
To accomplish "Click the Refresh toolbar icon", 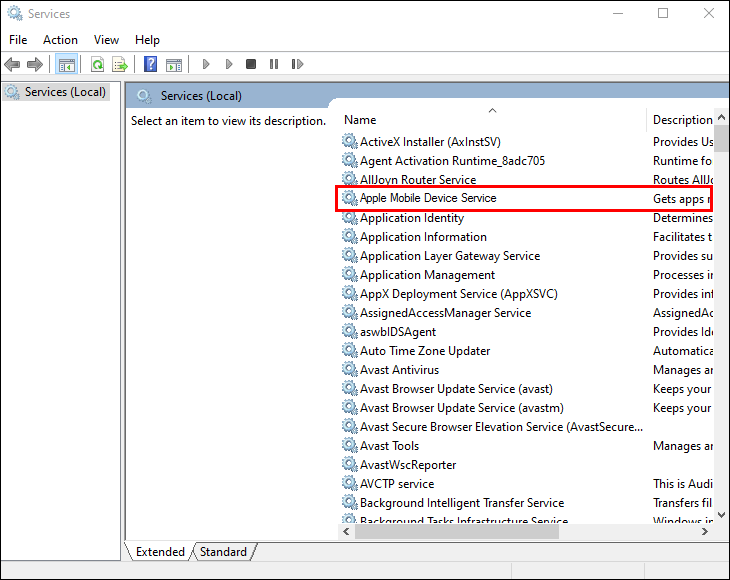I will coord(98,64).
